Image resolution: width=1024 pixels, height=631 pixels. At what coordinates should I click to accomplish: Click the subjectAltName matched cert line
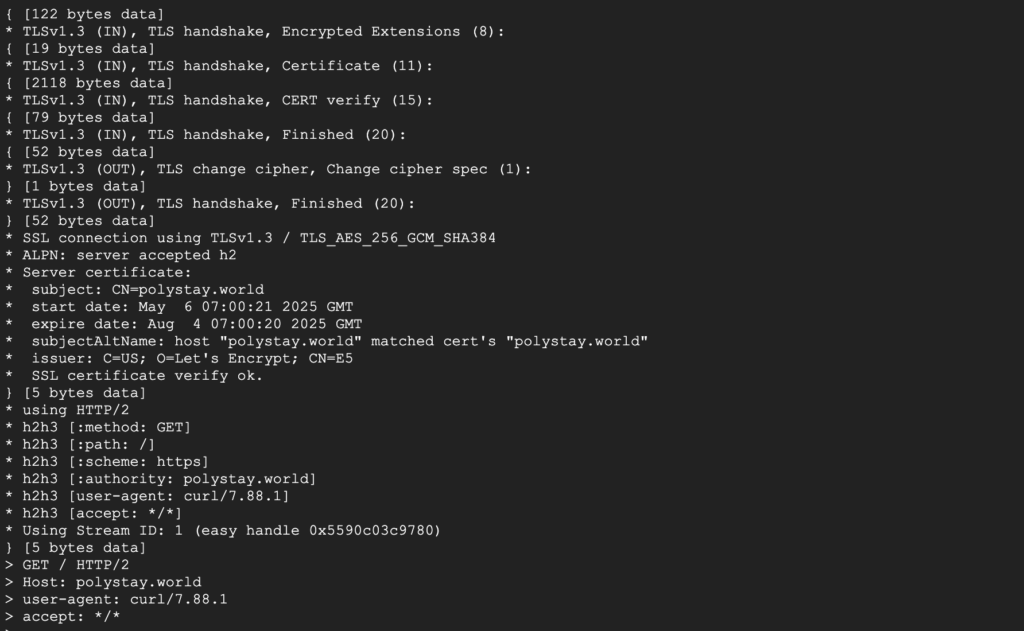[327, 342]
